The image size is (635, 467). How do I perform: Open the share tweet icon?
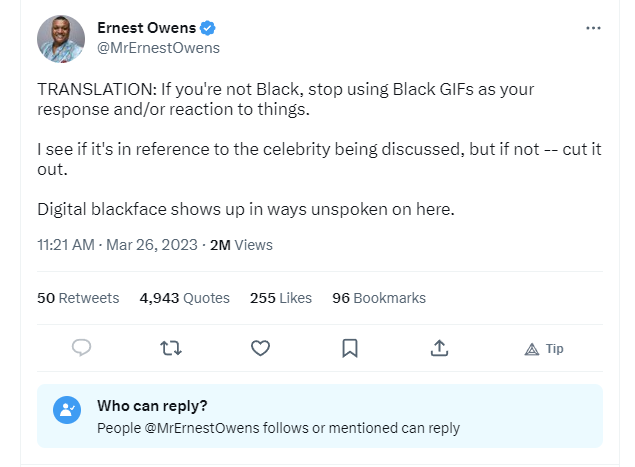pos(439,348)
